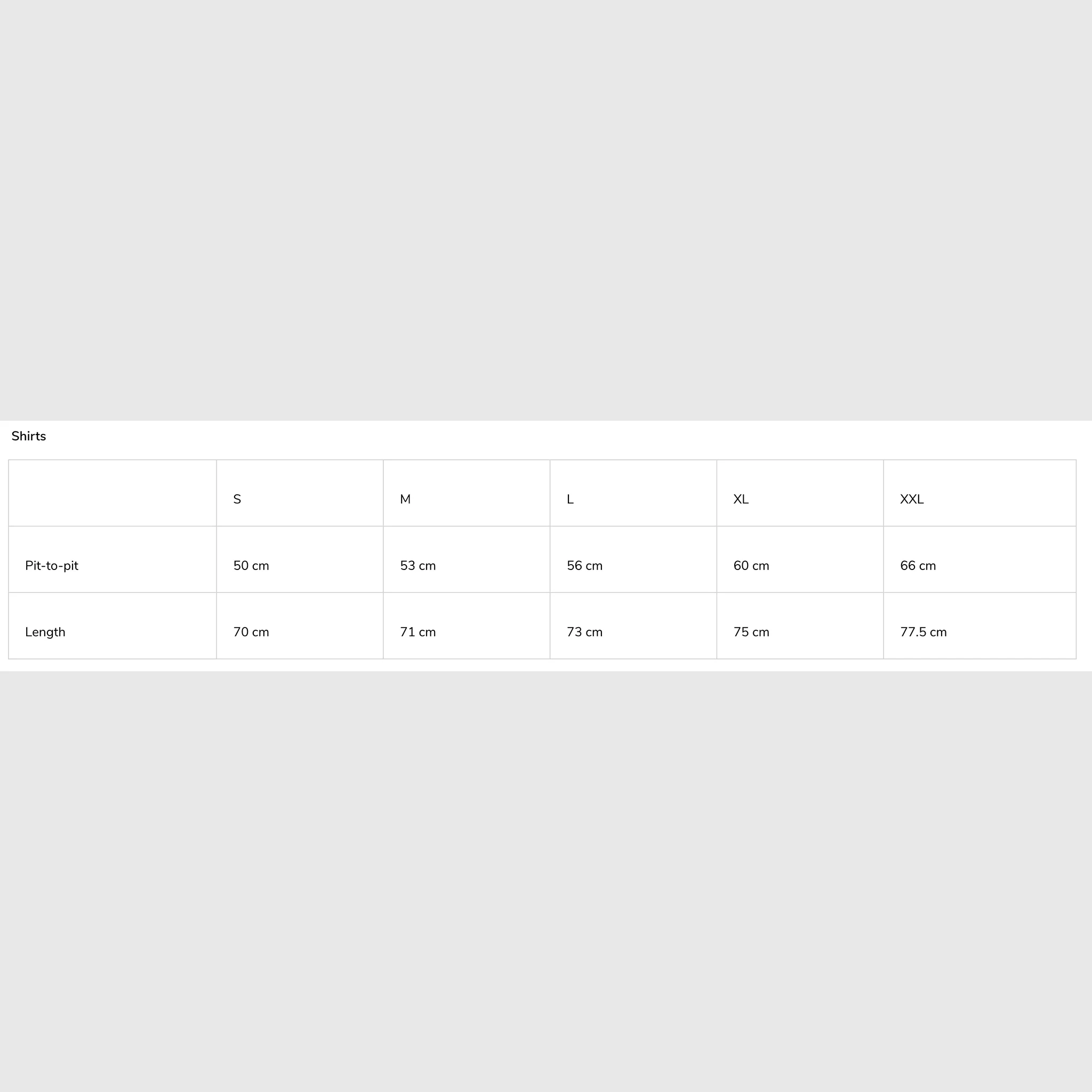Click the 73 cm cell

coord(633,625)
